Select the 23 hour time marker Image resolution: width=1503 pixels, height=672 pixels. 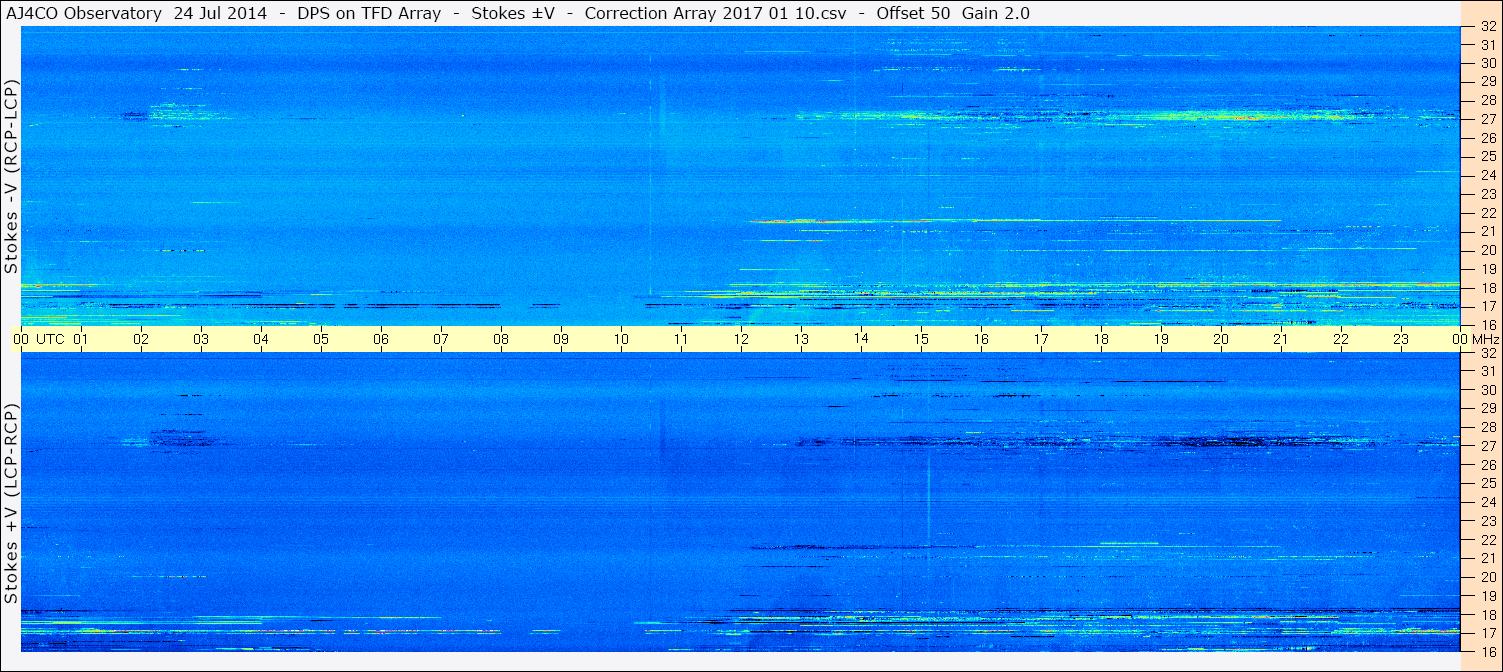pyautogui.click(x=1401, y=339)
